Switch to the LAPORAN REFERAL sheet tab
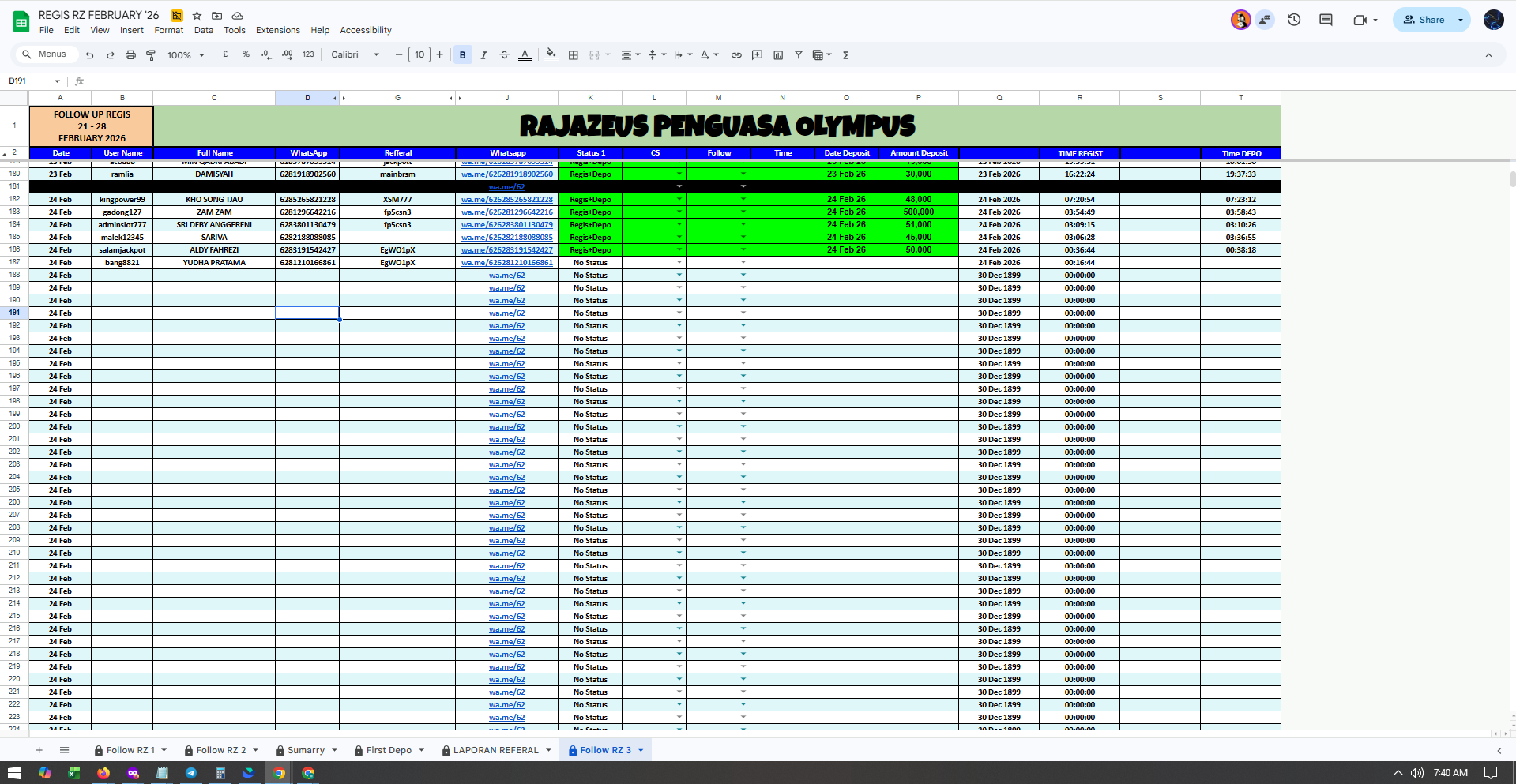The image size is (1516, 784). (x=496, y=750)
